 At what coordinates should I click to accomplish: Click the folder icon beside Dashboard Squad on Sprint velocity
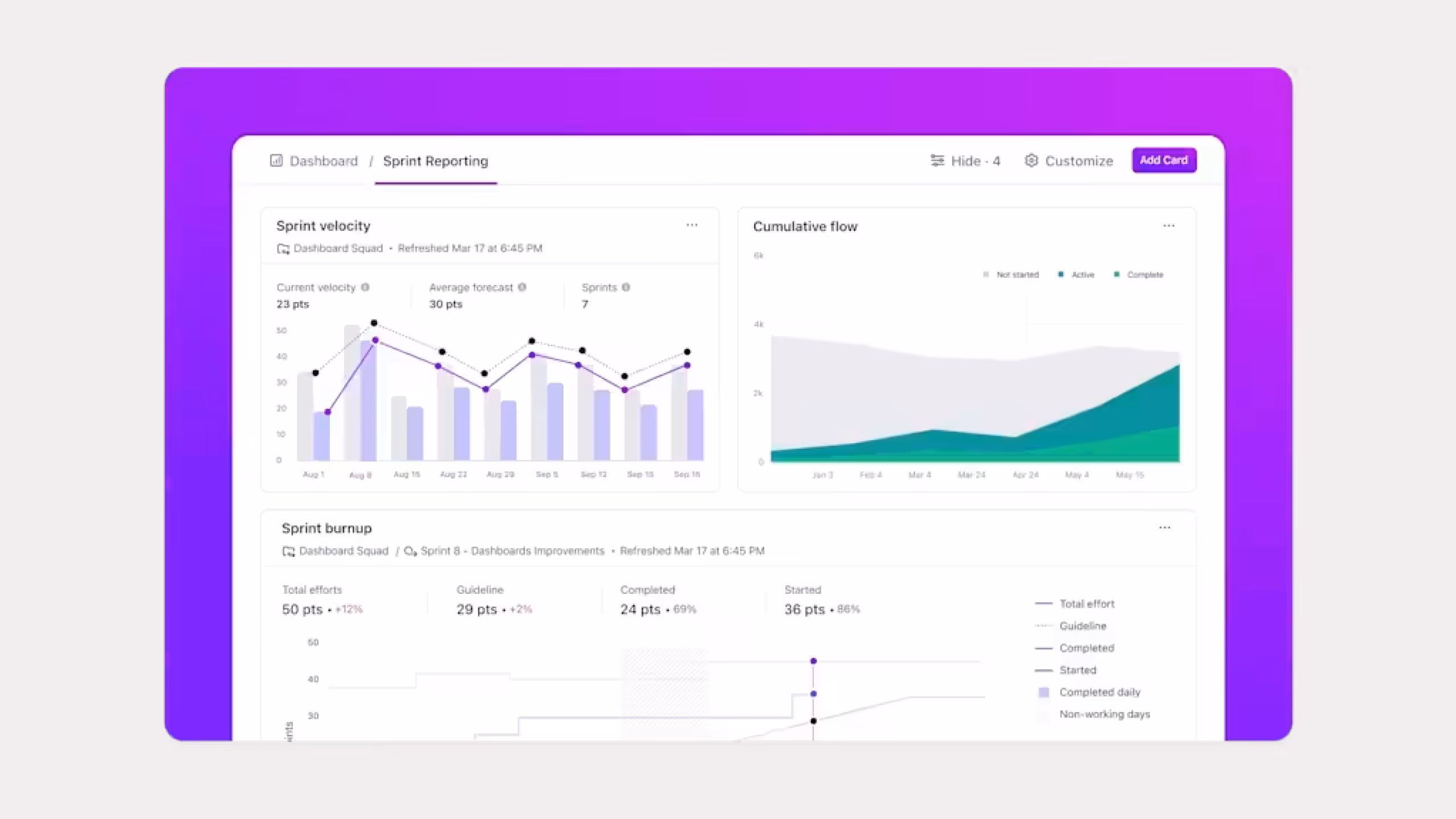pyautogui.click(x=283, y=248)
